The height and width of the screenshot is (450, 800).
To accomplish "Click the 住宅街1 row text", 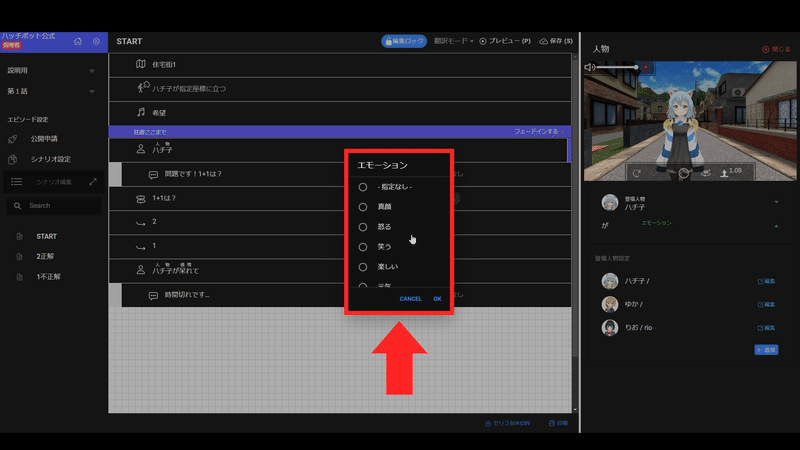I will click(164, 65).
